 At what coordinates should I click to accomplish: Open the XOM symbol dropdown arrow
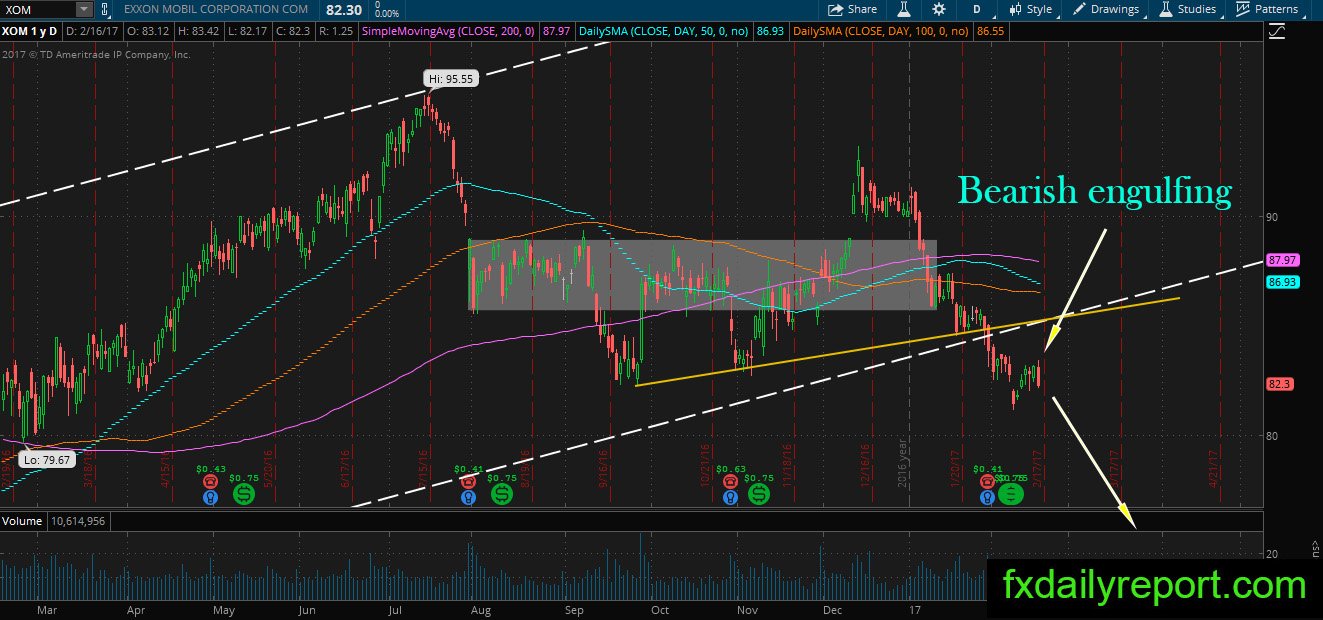click(x=84, y=10)
